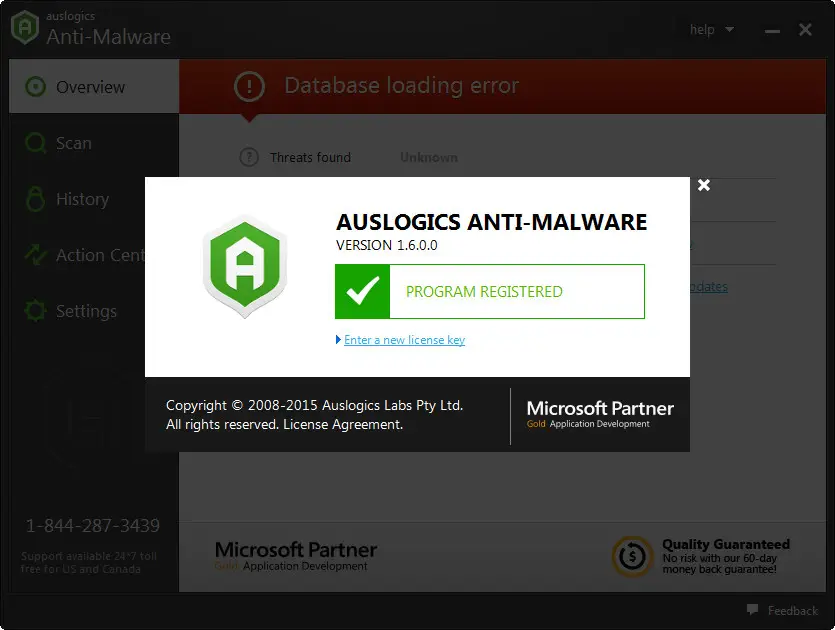
Task: Click the money back guarantee badge icon
Action: tap(632, 555)
